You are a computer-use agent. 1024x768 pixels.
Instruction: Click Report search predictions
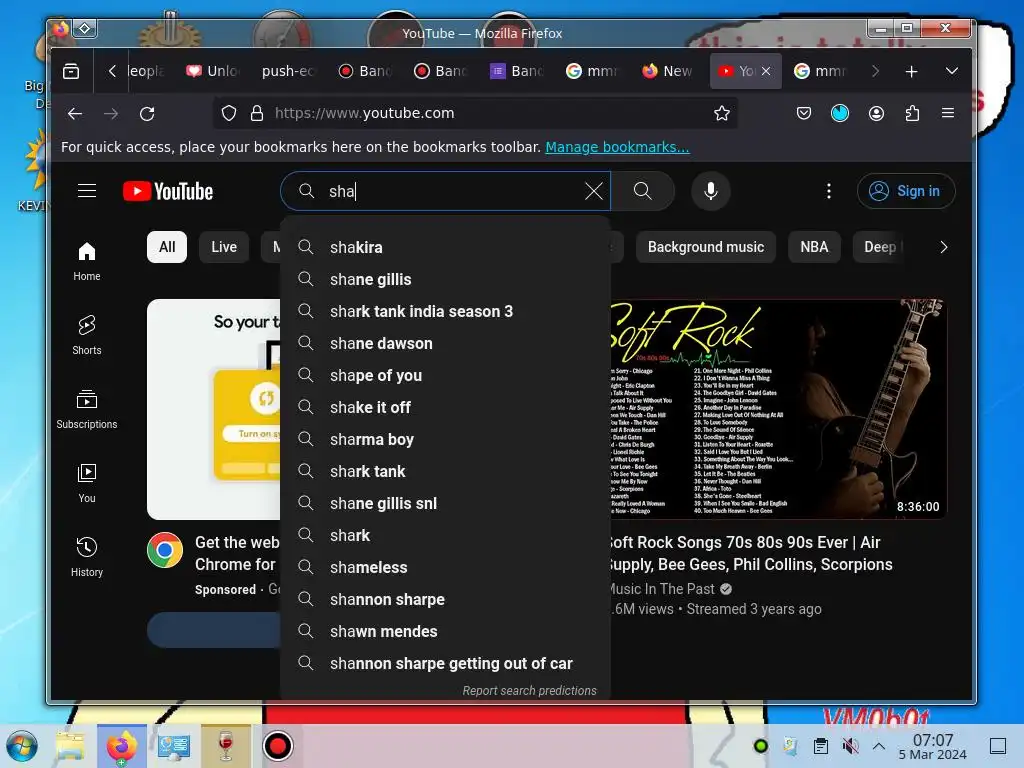[x=530, y=690]
